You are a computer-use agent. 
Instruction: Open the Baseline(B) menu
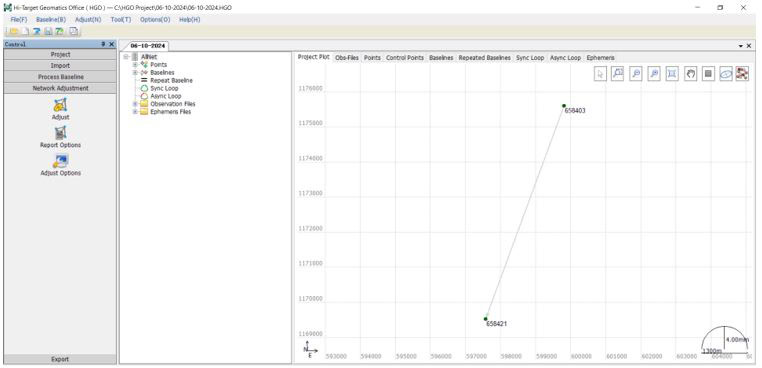tap(51, 19)
